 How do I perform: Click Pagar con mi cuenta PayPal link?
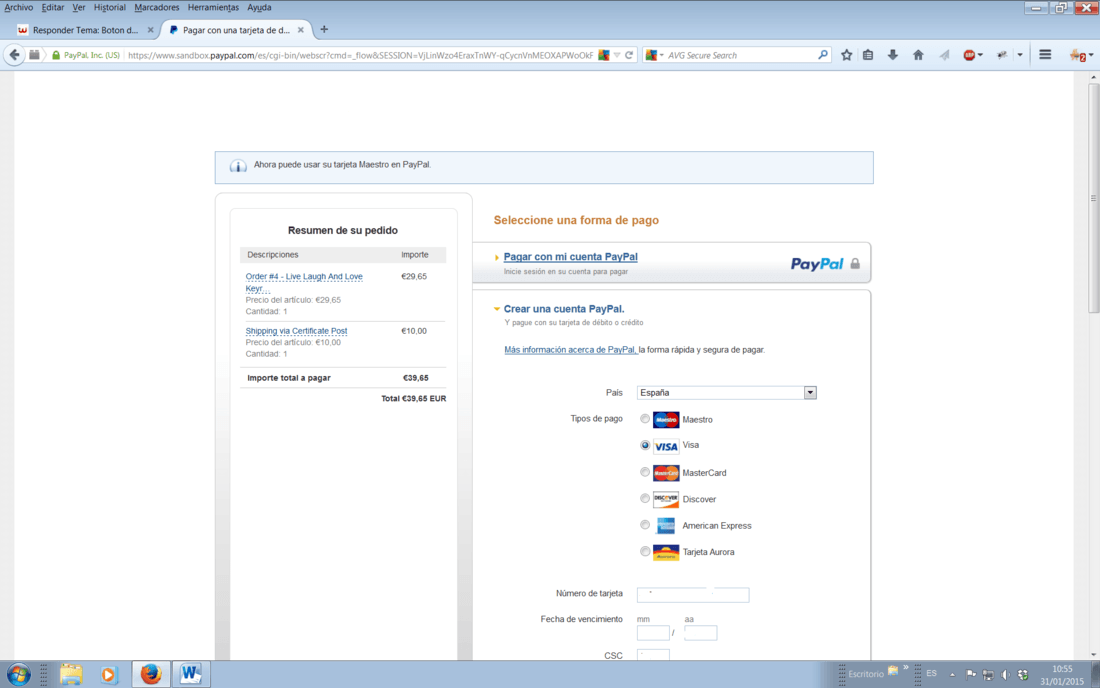point(570,257)
